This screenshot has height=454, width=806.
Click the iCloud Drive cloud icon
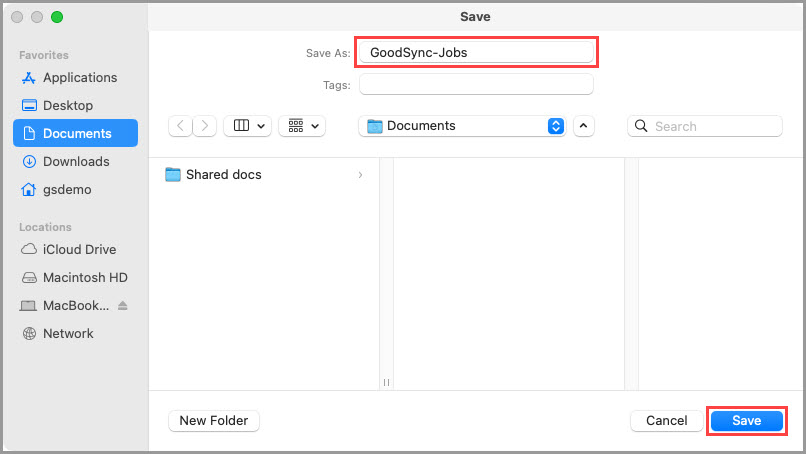point(29,249)
